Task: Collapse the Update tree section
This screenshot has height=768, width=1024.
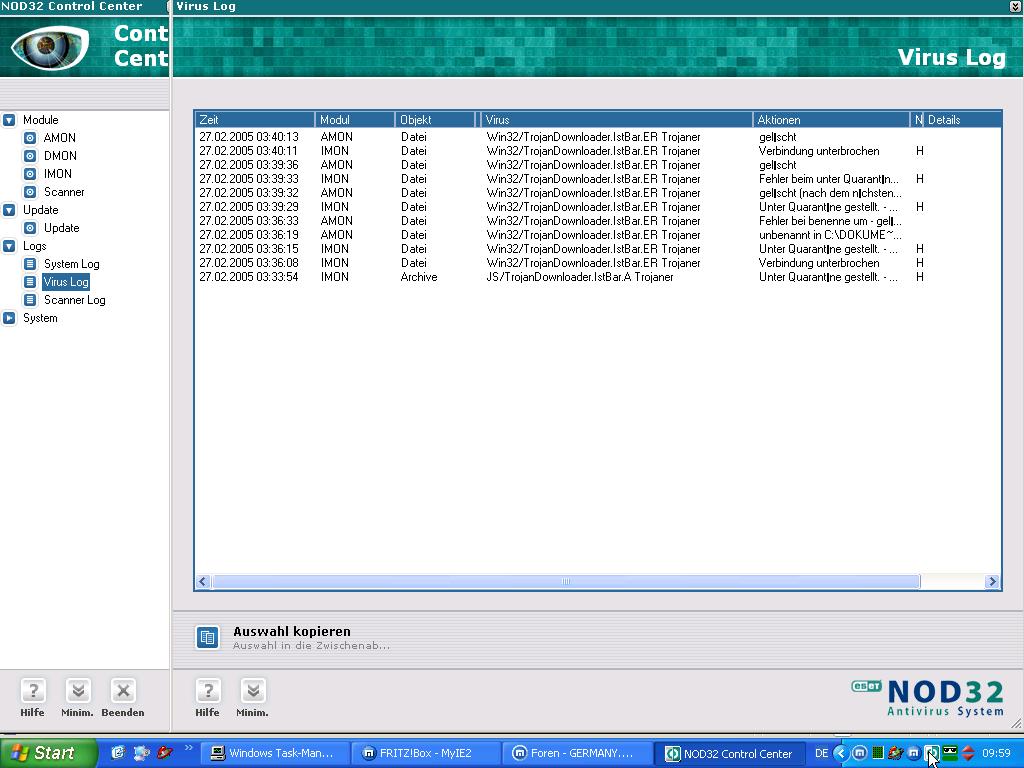Action: tap(9, 210)
